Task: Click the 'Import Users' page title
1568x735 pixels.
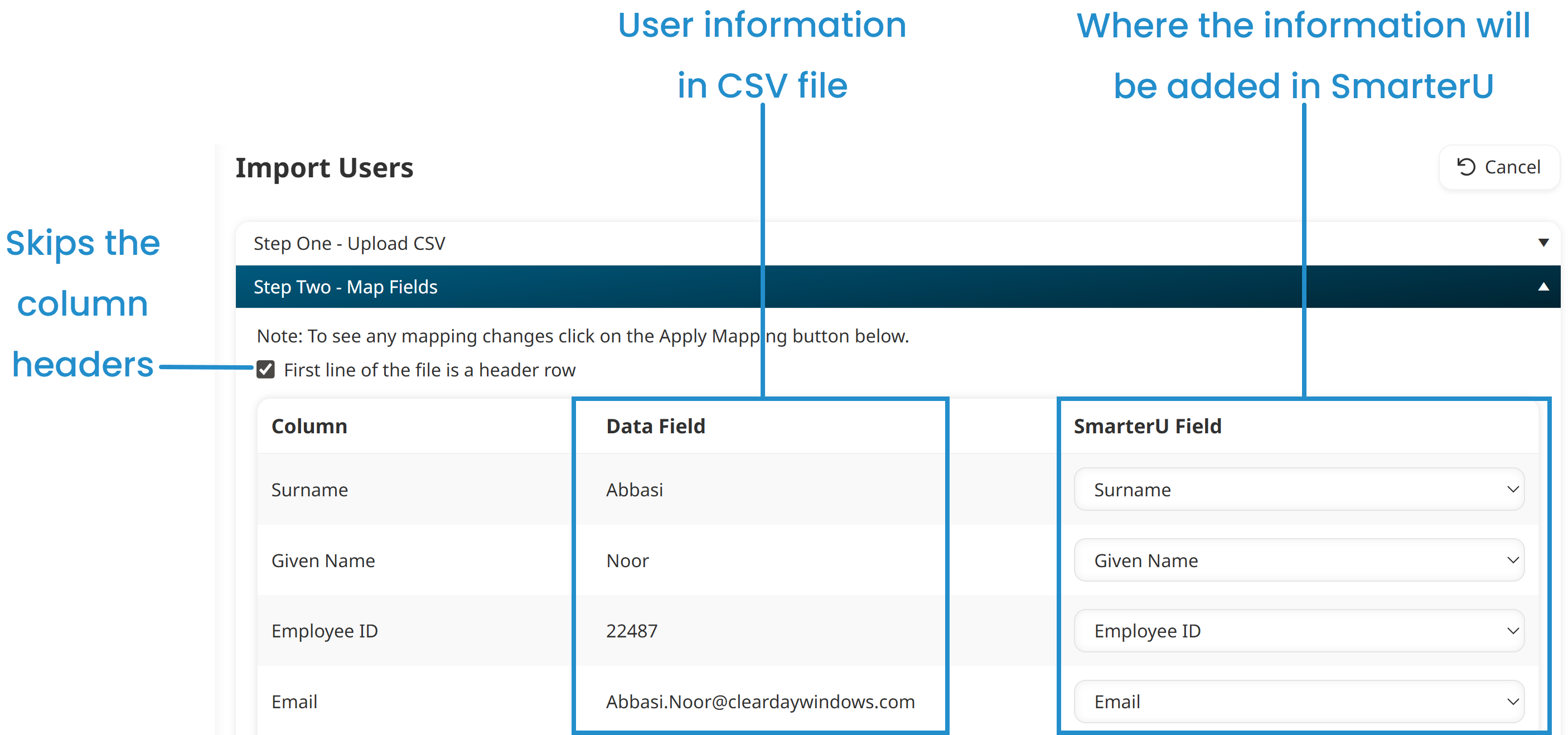Action: (x=325, y=167)
